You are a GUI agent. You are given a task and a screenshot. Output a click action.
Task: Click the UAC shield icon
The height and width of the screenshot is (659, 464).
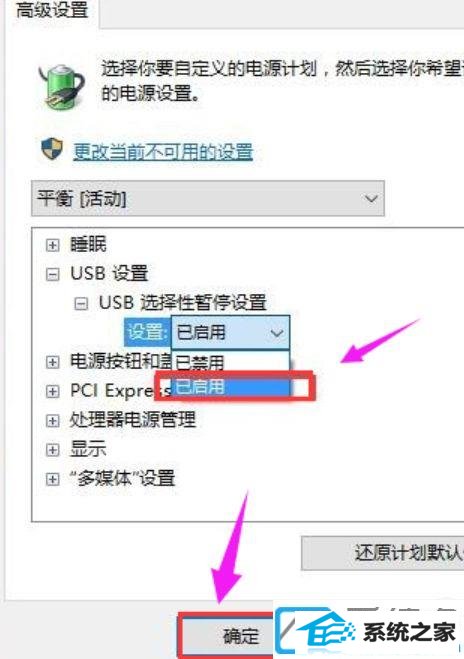52,150
